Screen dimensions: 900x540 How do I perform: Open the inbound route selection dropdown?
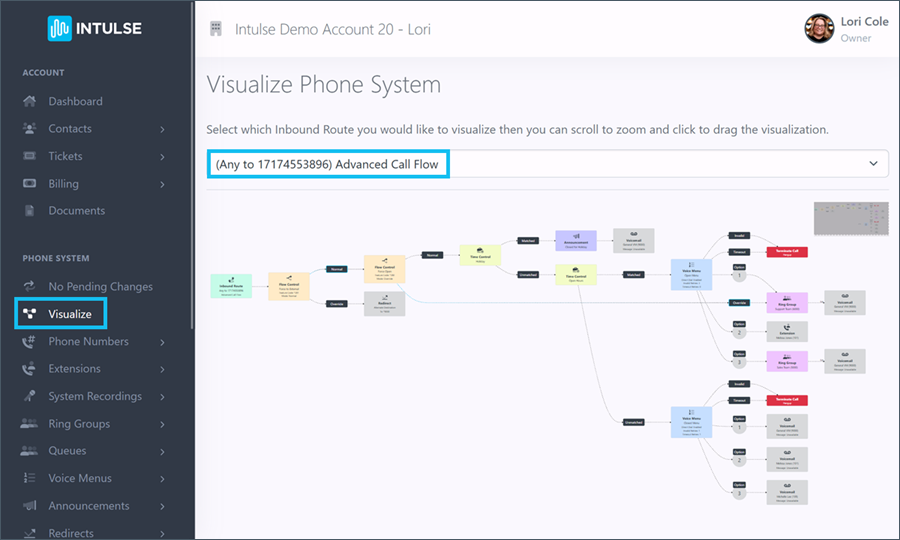pos(547,164)
